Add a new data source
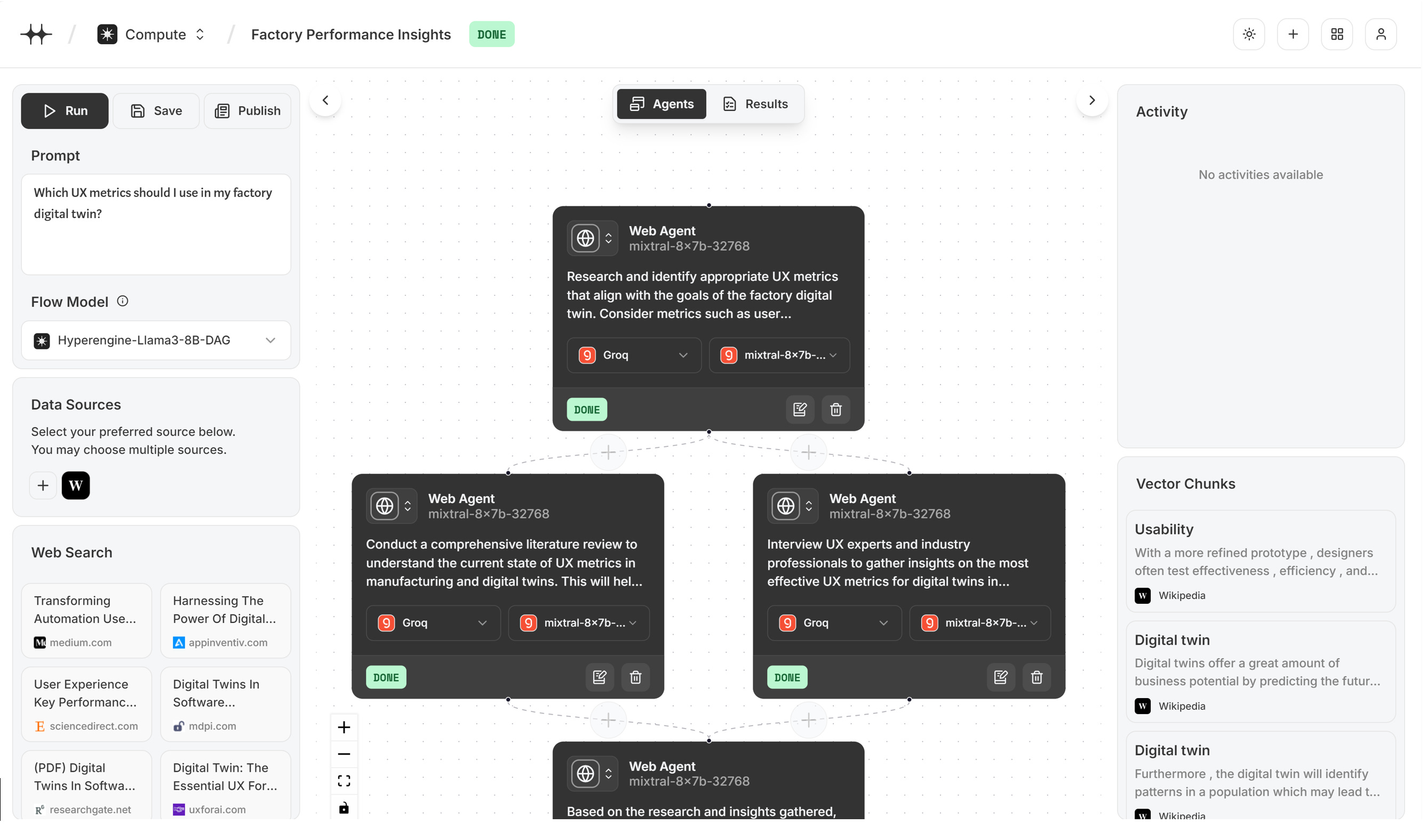This screenshot has height=840, width=1427. 43,487
